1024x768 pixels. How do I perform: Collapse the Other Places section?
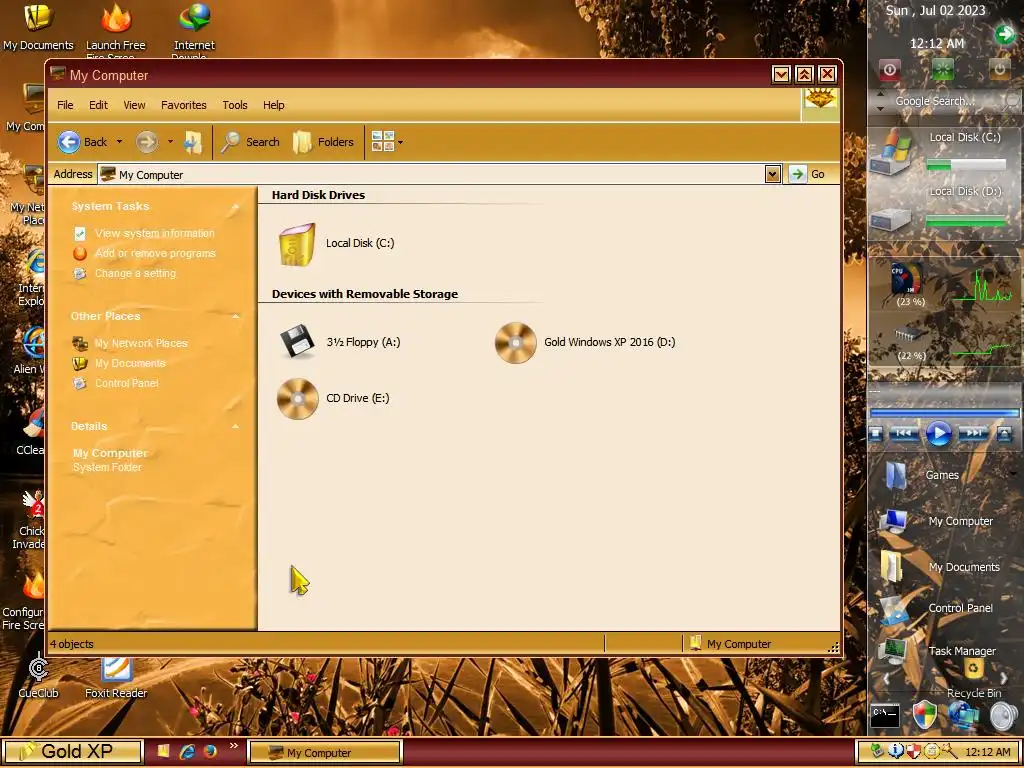tap(235, 317)
